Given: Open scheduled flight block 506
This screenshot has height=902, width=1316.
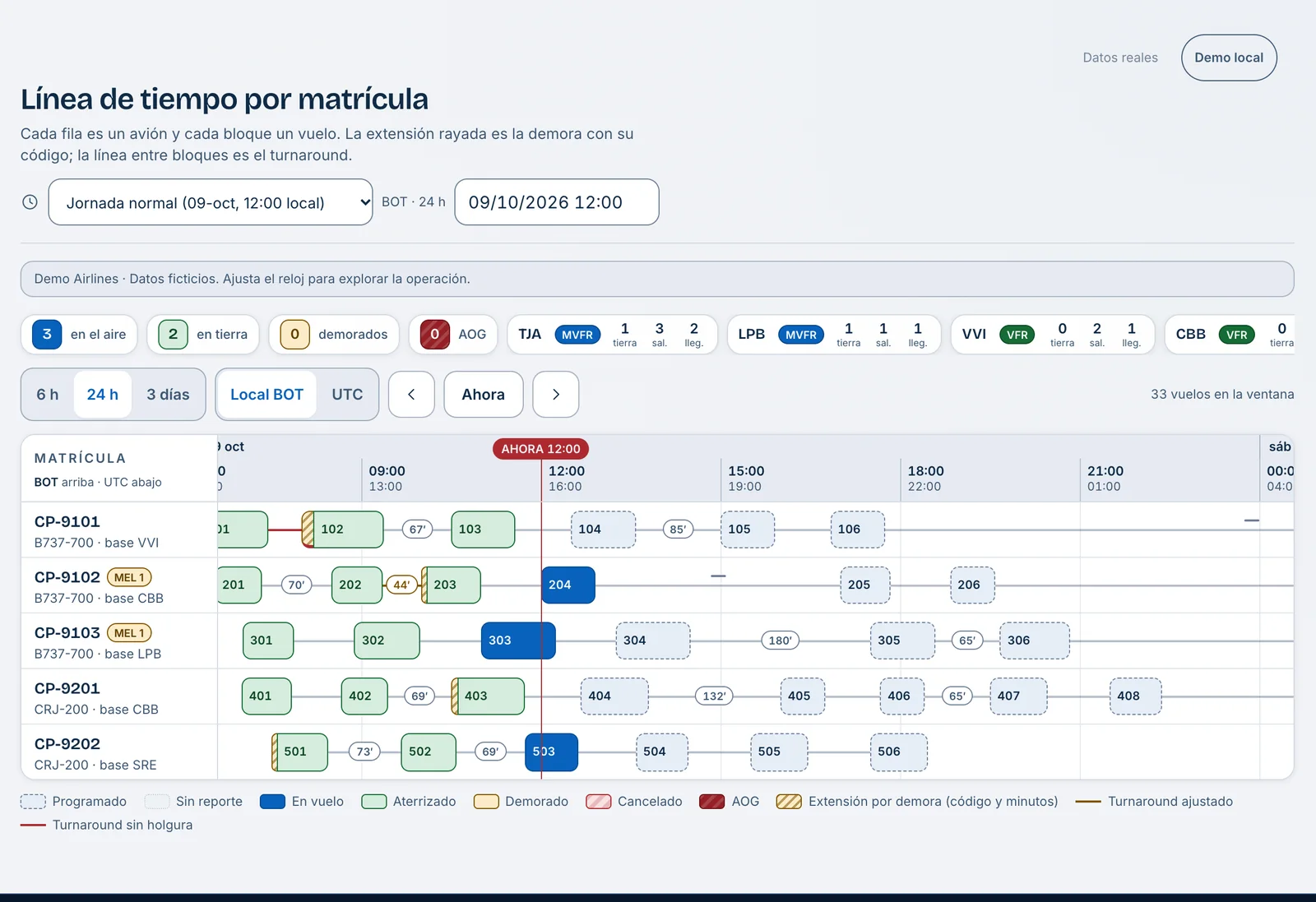Looking at the screenshot, I should tap(898, 752).
